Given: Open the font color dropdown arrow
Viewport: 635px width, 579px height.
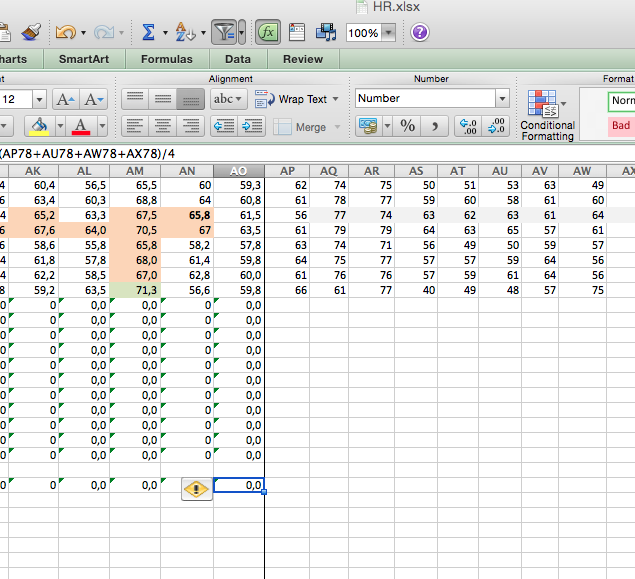Looking at the screenshot, I should 102,127.
